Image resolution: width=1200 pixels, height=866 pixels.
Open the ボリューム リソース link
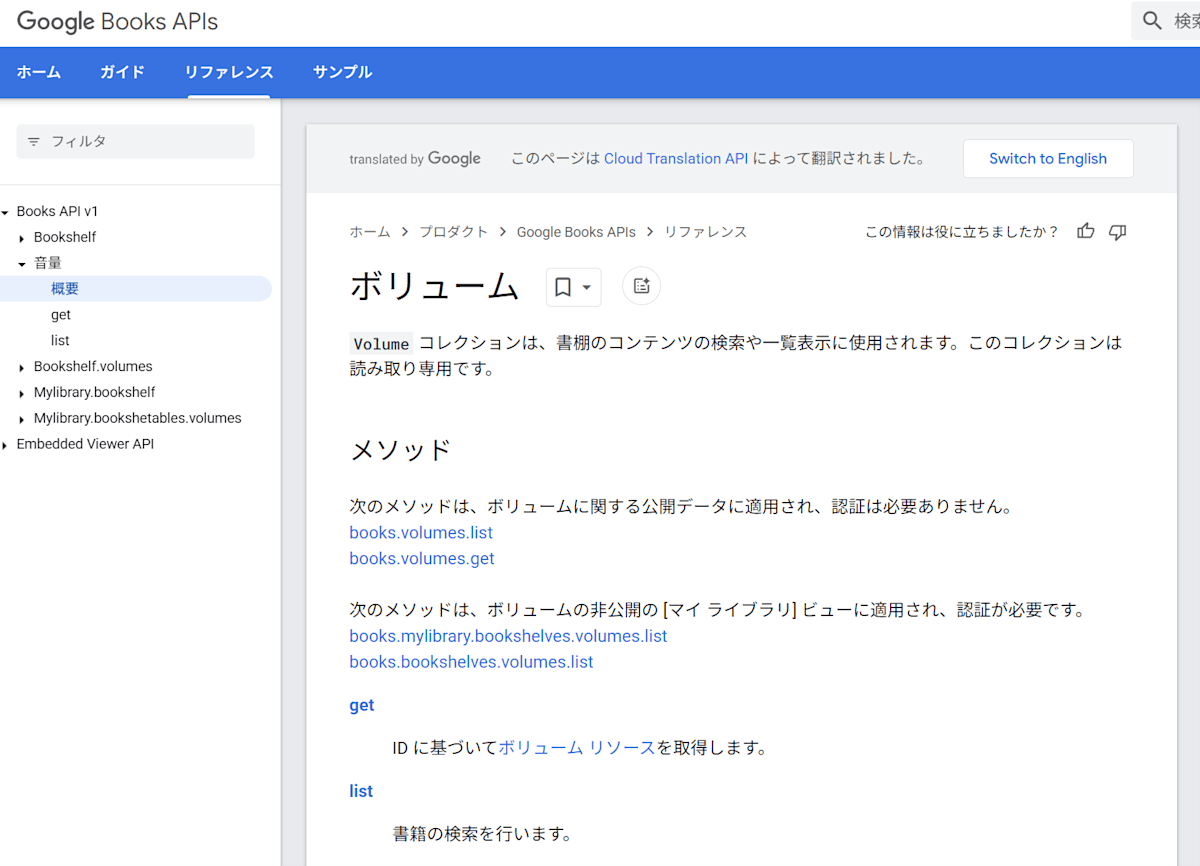coord(577,747)
